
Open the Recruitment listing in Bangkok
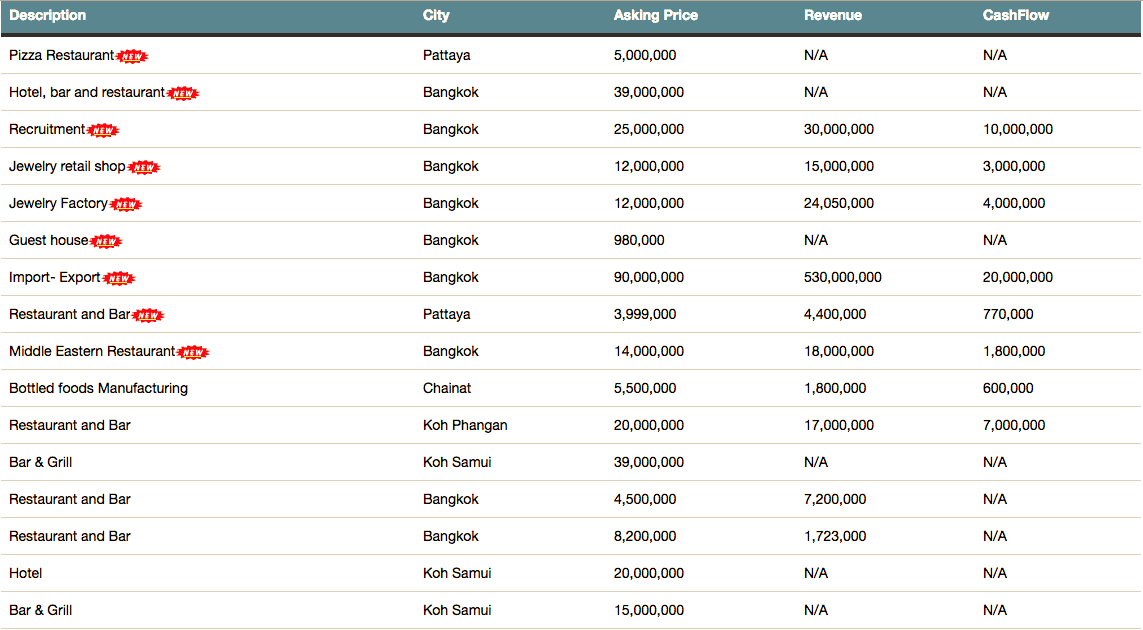point(47,129)
